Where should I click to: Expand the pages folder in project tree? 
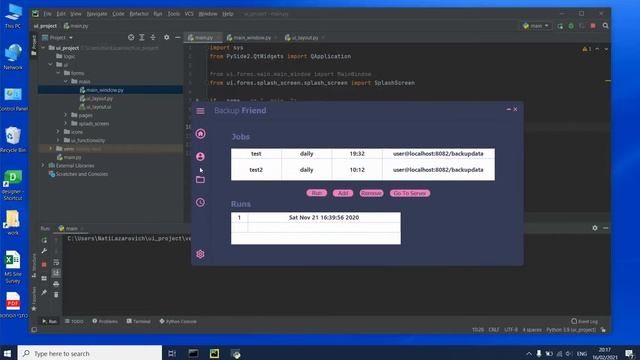tap(66, 115)
